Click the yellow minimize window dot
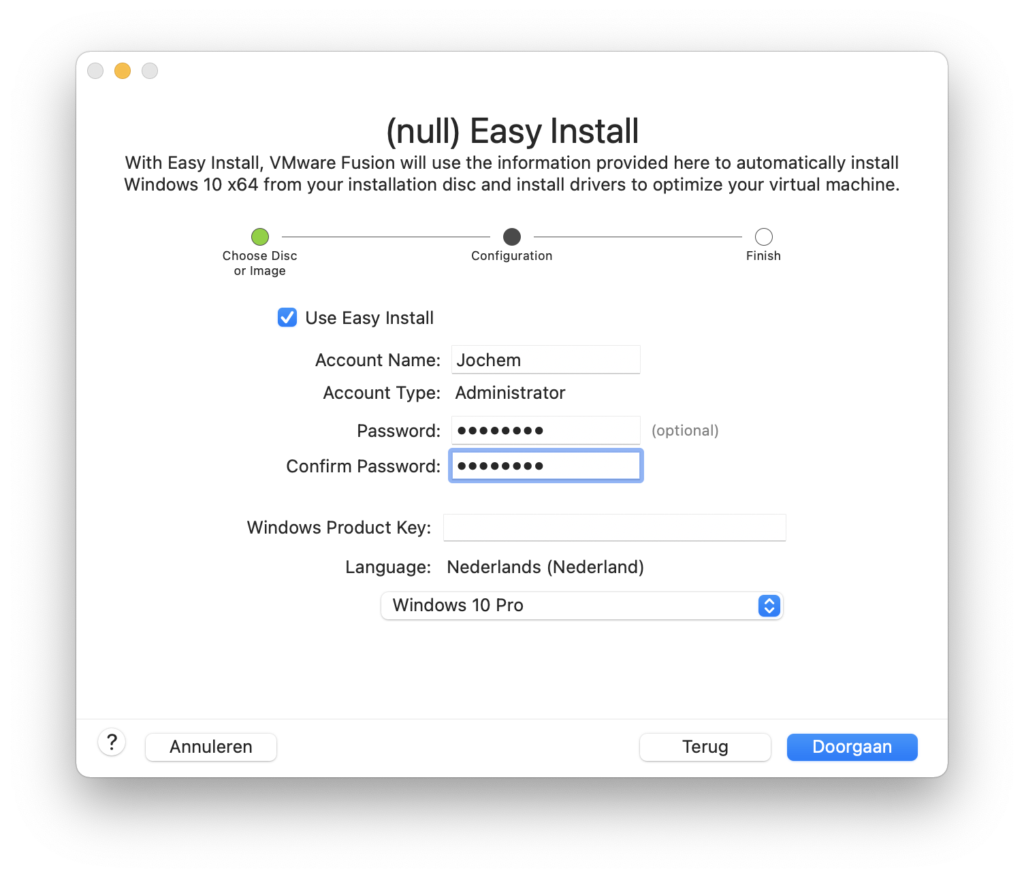Image resolution: width=1024 pixels, height=878 pixels. 122,71
